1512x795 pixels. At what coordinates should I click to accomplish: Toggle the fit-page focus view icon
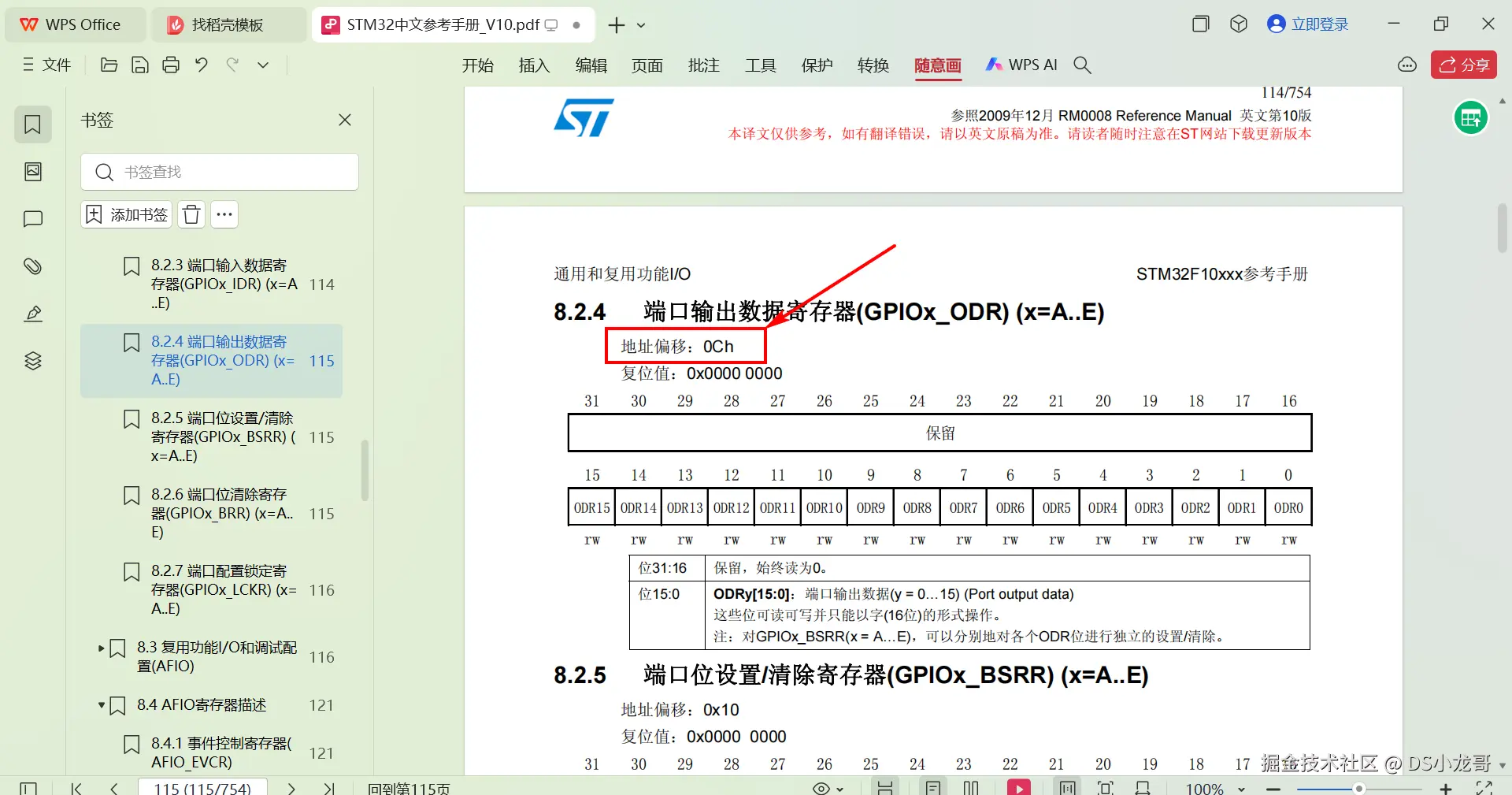pos(1106,788)
